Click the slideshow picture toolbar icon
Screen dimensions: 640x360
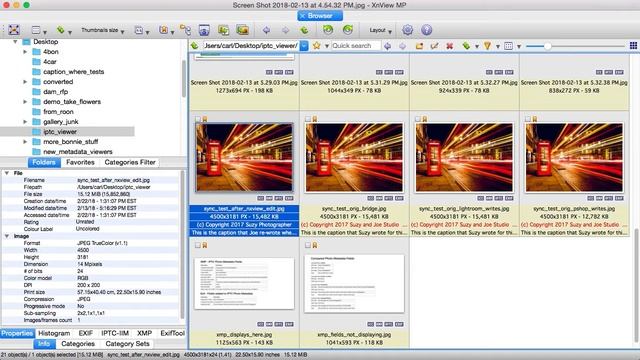click(x=242, y=30)
